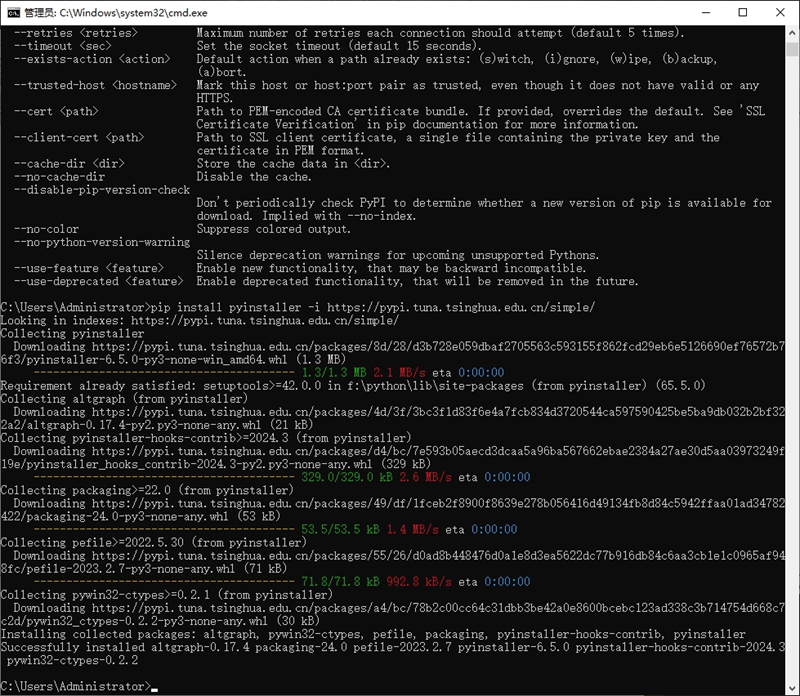Click the 'Disable the cache.' description
The image size is (800, 696).
(x=254, y=177)
